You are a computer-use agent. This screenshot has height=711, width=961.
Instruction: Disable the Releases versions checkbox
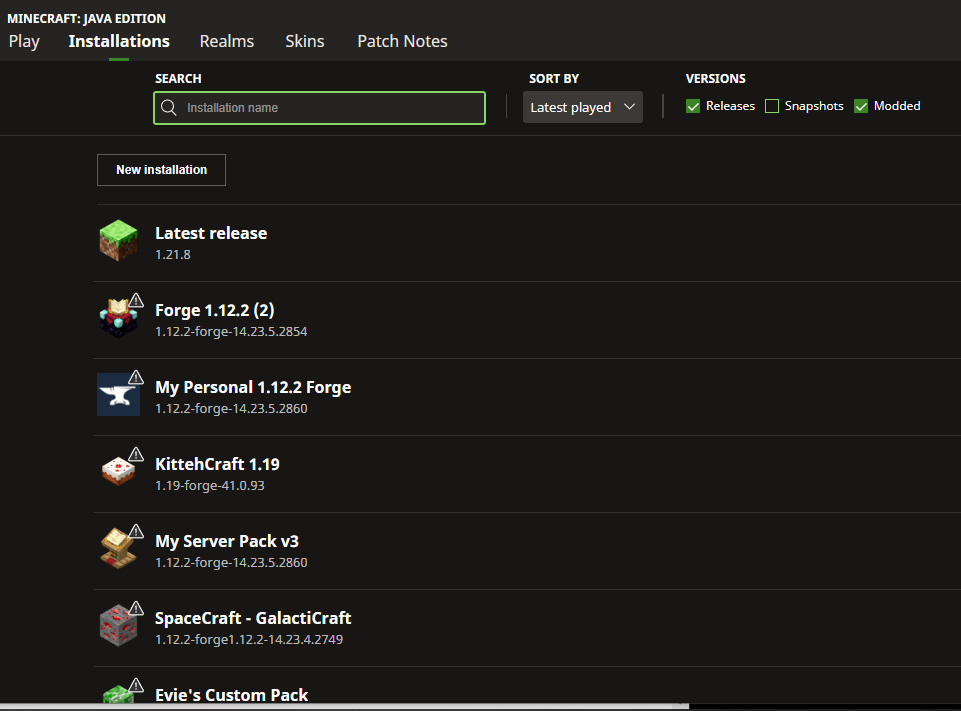click(x=693, y=106)
